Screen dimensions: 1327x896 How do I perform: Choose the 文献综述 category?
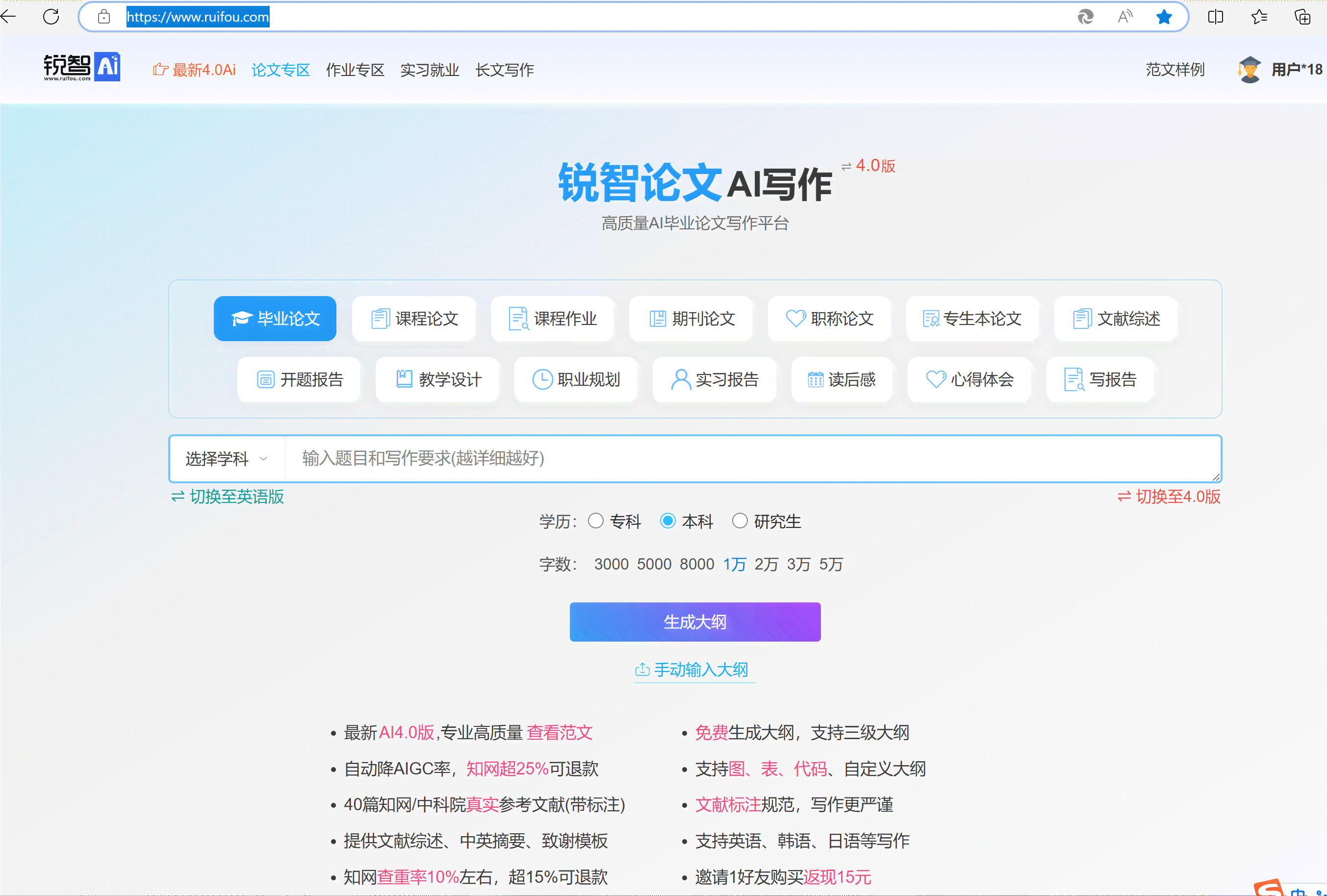1116,319
